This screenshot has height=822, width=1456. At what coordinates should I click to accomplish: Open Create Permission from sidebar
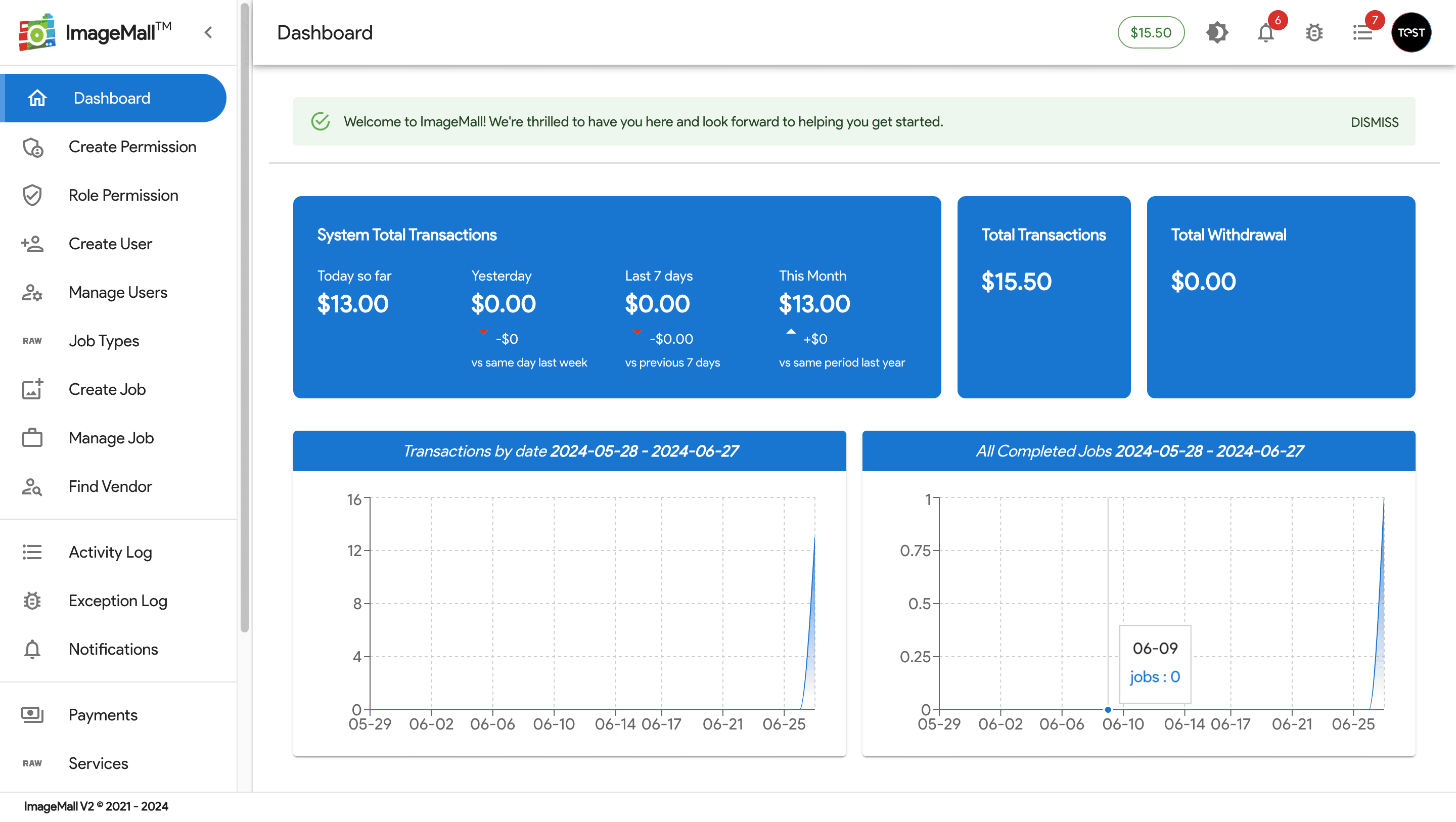pos(132,147)
